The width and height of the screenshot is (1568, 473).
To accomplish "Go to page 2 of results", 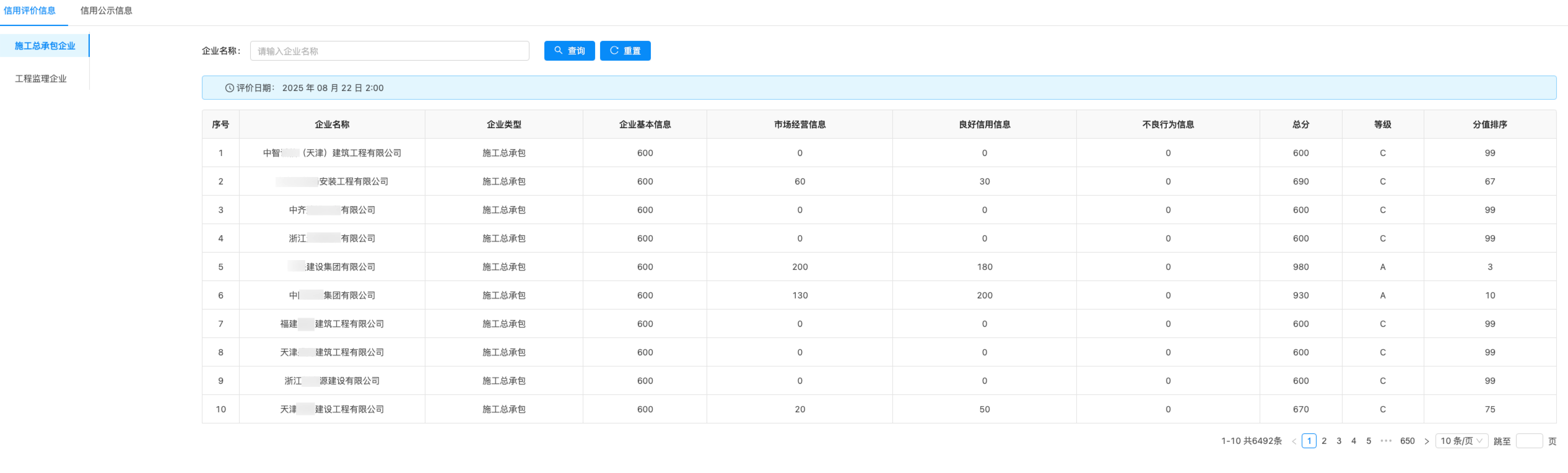I will click(1324, 441).
